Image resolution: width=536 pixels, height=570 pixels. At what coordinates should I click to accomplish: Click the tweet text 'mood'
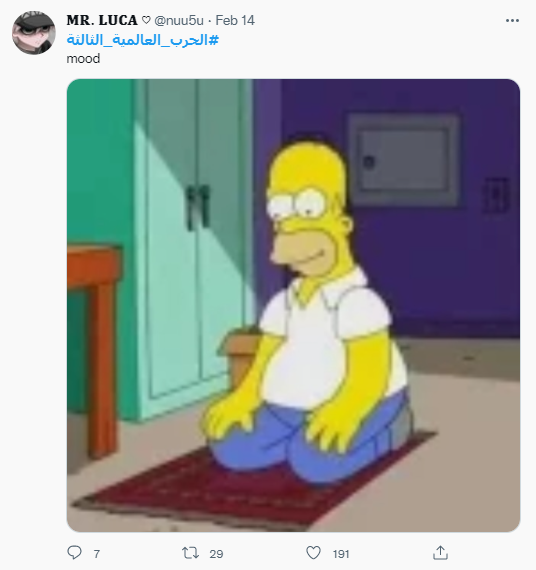83,59
